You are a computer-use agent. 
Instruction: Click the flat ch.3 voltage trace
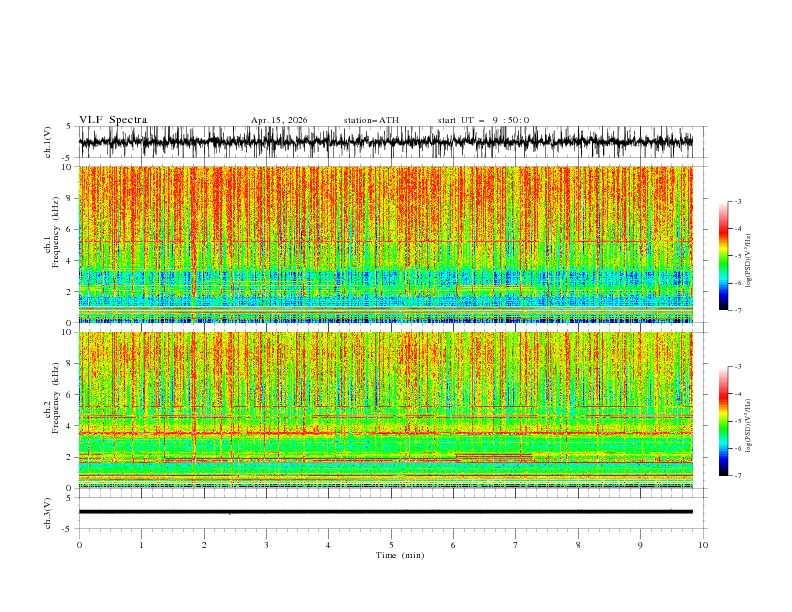(x=386, y=512)
